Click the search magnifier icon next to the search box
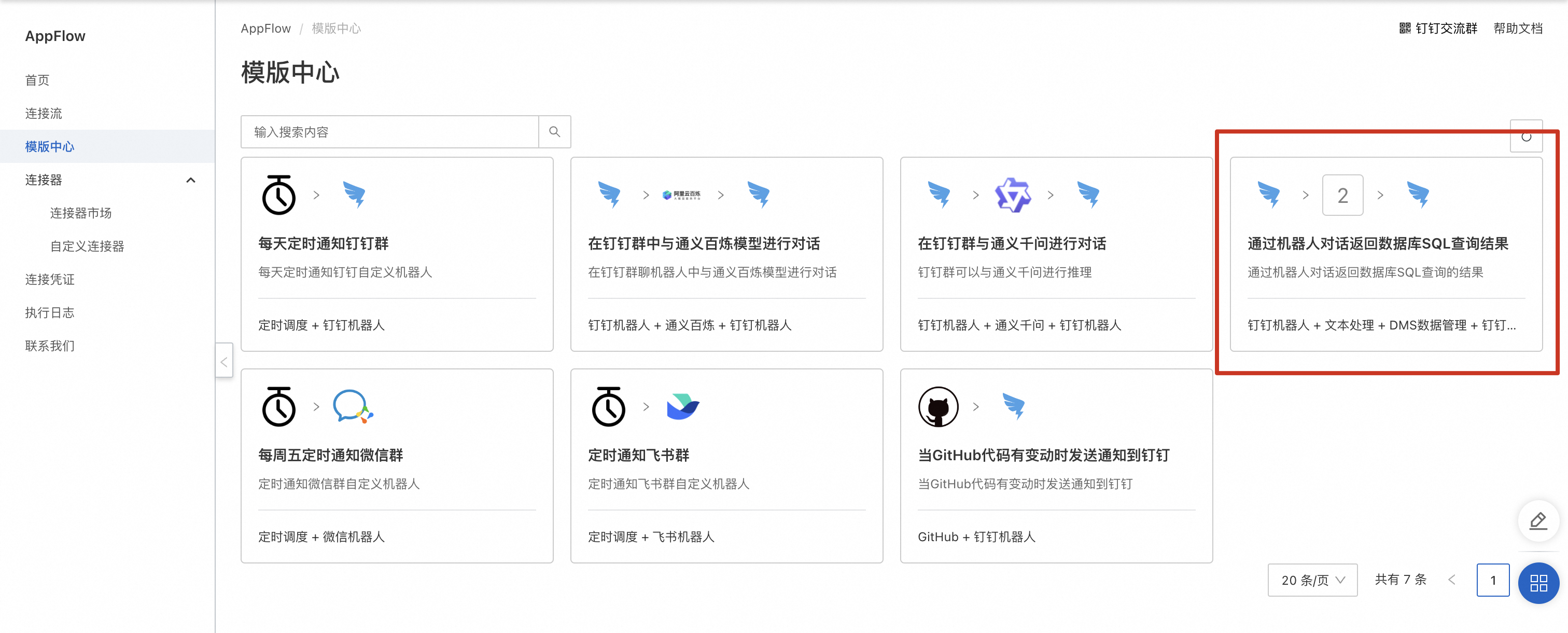1568x633 pixels. click(554, 131)
